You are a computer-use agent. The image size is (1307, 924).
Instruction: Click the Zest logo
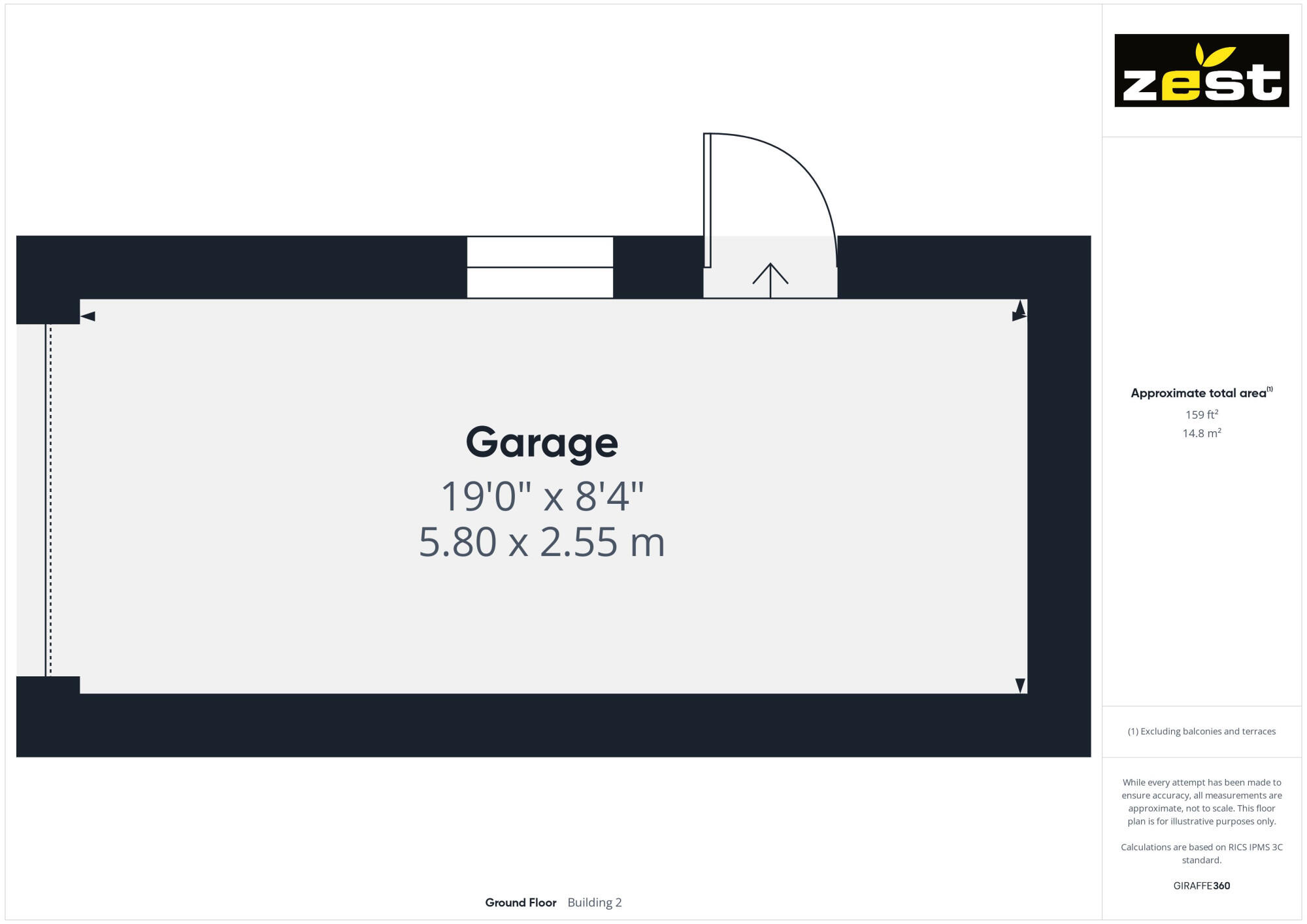[1201, 71]
